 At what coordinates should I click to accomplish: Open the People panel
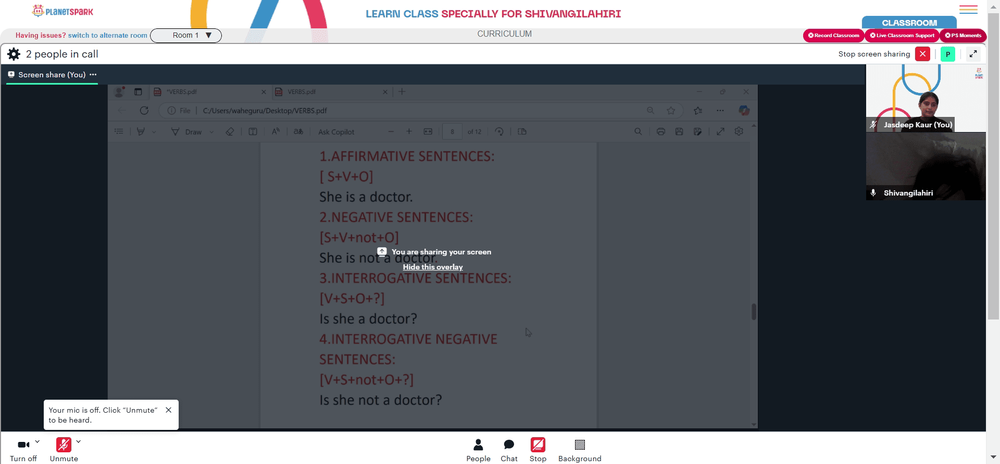pyautogui.click(x=478, y=450)
